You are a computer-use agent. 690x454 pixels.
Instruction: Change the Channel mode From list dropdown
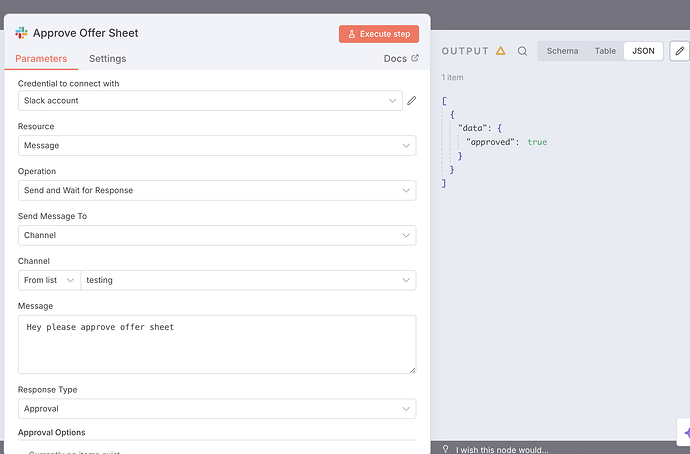tap(49, 280)
